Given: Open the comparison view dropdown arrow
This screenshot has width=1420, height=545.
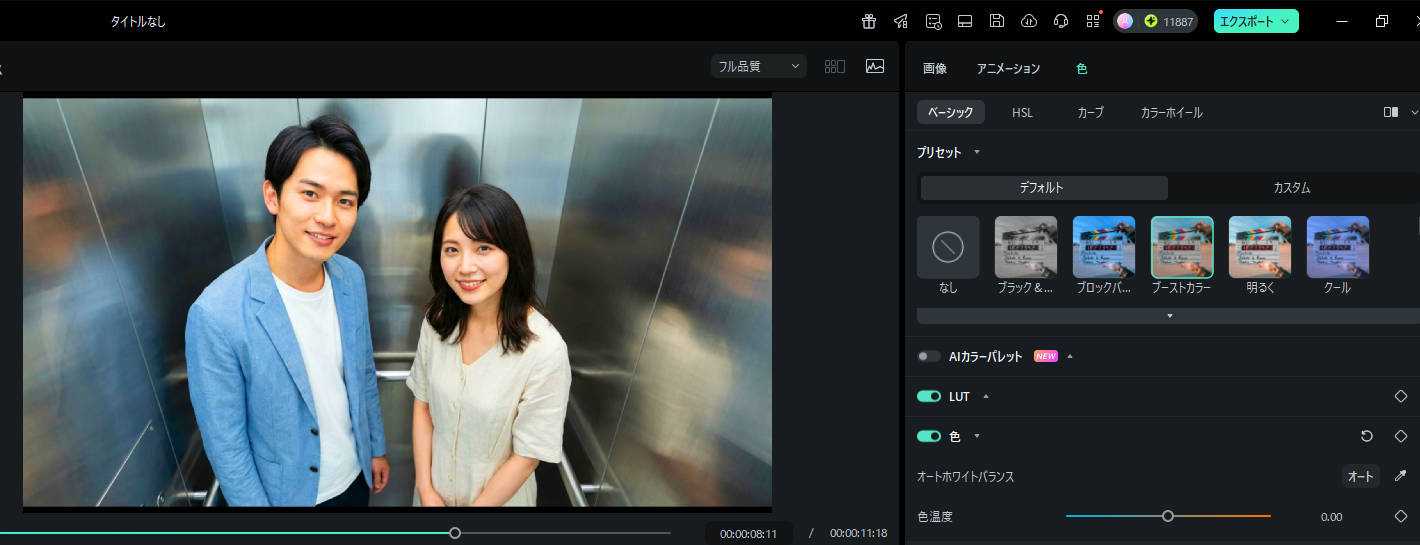Looking at the screenshot, I should (x=1414, y=112).
